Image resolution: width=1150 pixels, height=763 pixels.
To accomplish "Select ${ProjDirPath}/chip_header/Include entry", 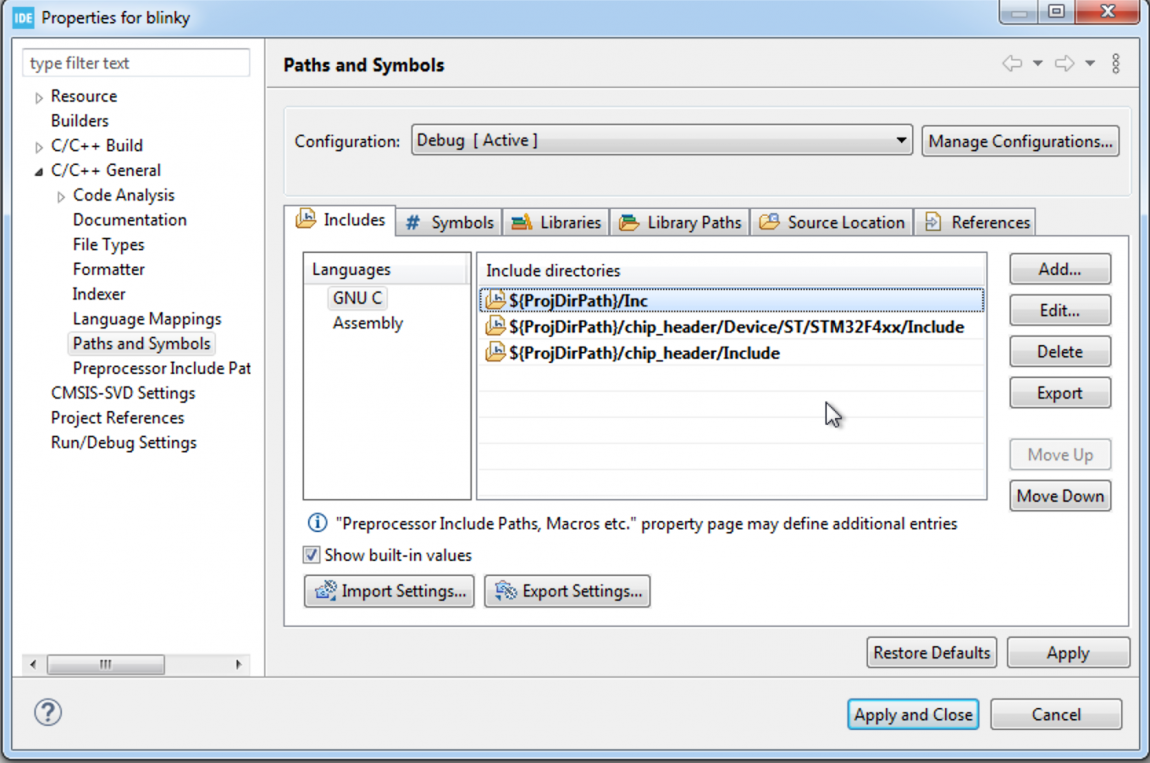I will 731,353.
